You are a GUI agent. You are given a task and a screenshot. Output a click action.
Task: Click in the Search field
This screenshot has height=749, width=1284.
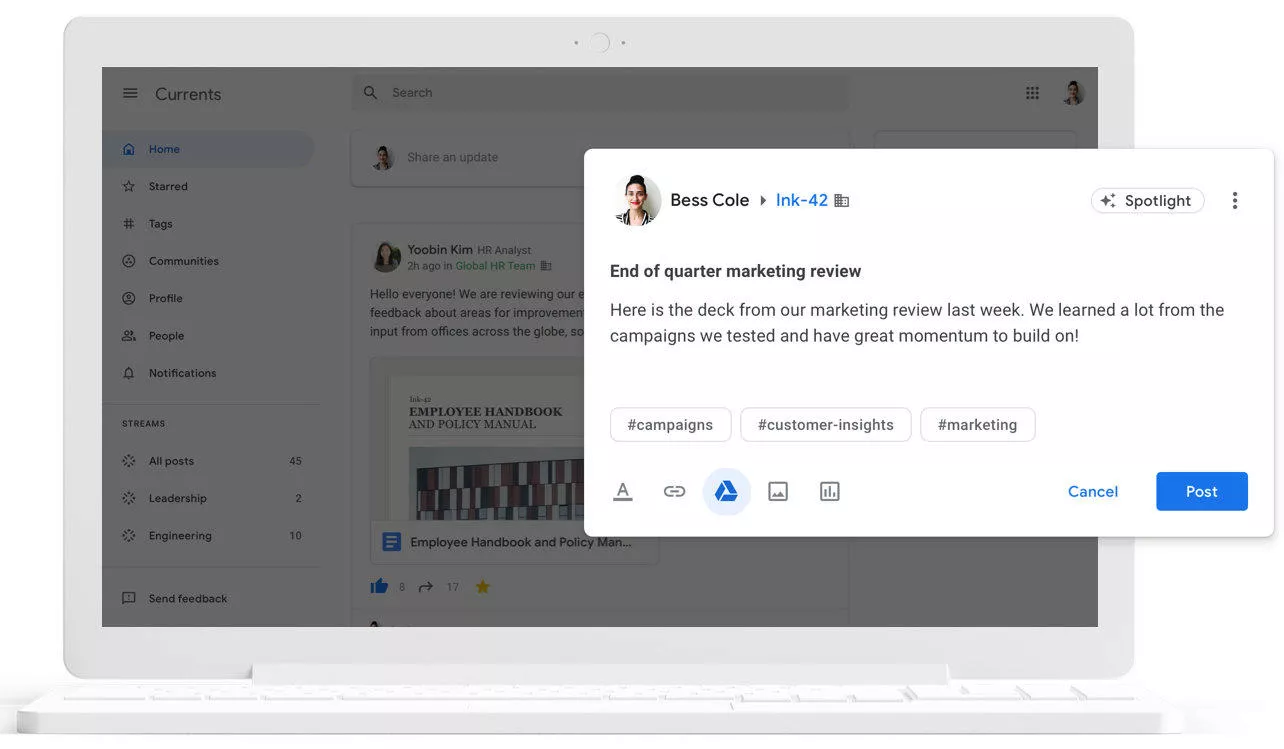[x=600, y=93]
